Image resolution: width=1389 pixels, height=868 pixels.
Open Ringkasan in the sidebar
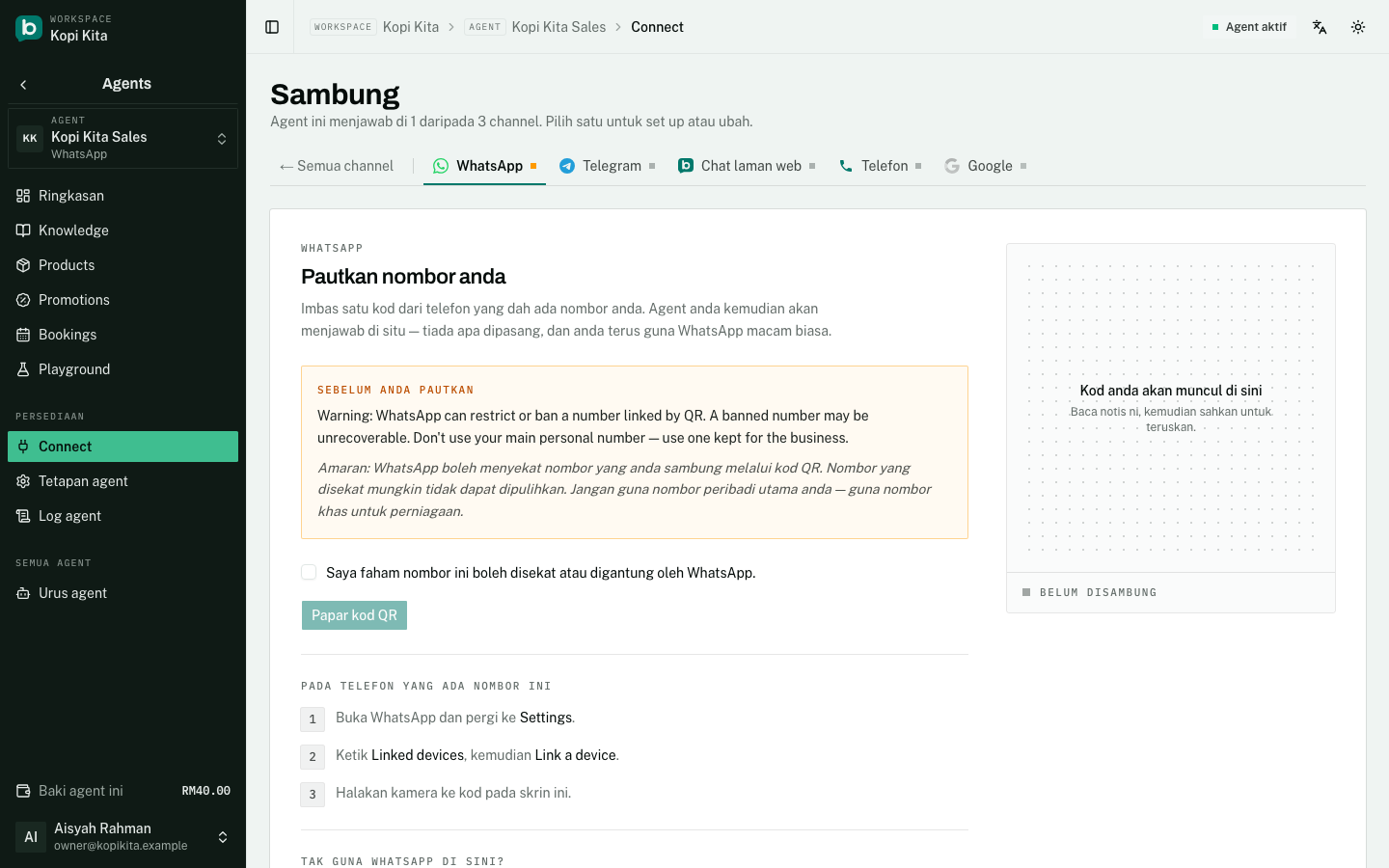point(123,196)
